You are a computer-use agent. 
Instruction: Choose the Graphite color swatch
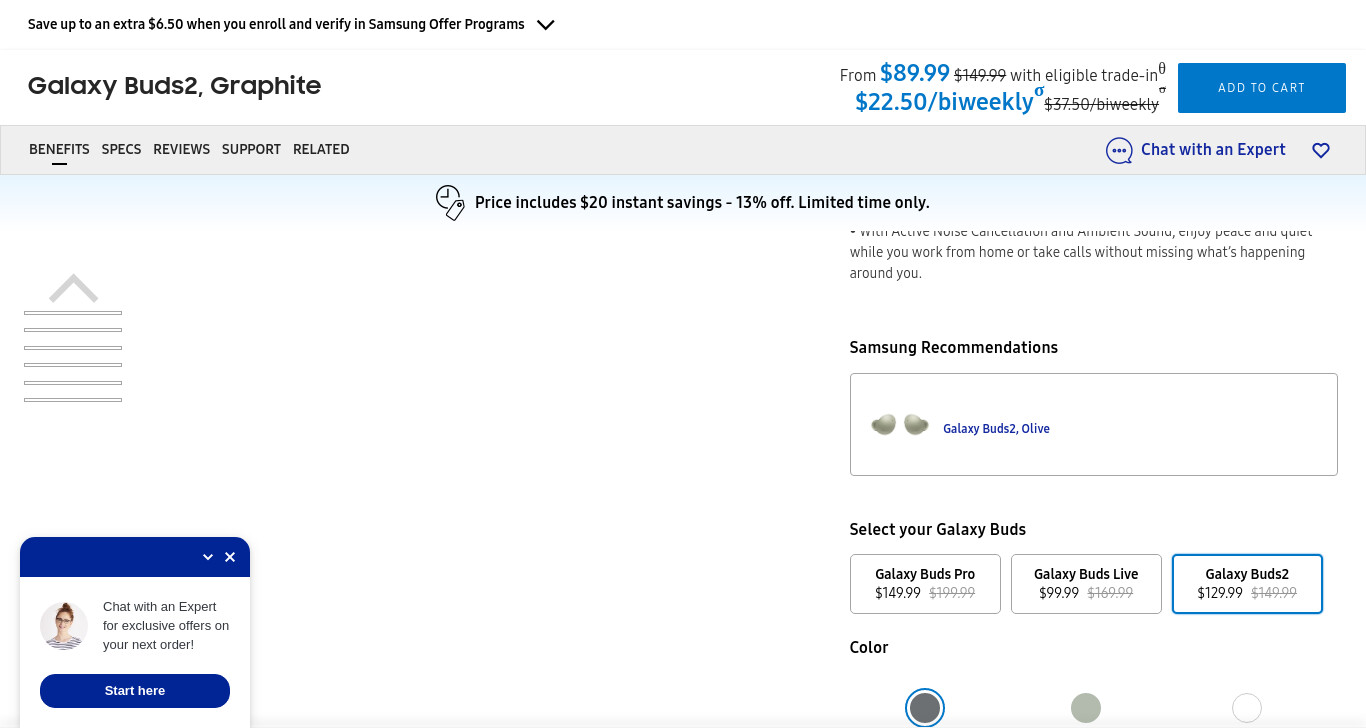click(925, 708)
